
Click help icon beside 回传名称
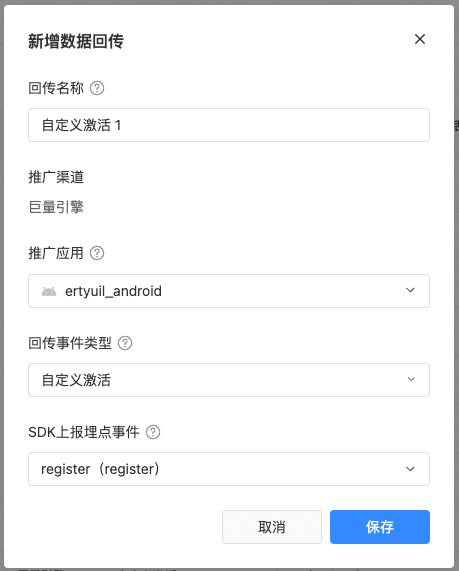point(97,88)
